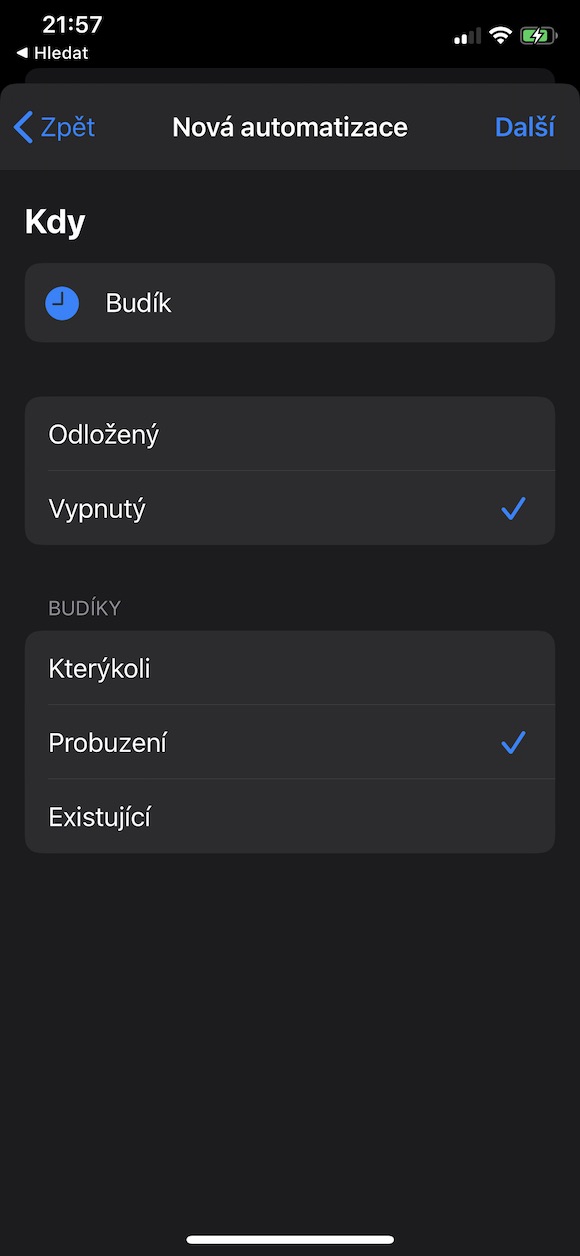The width and height of the screenshot is (580, 1256).
Task: Open the Existující alarms selection
Action: click(x=290, y=816)
